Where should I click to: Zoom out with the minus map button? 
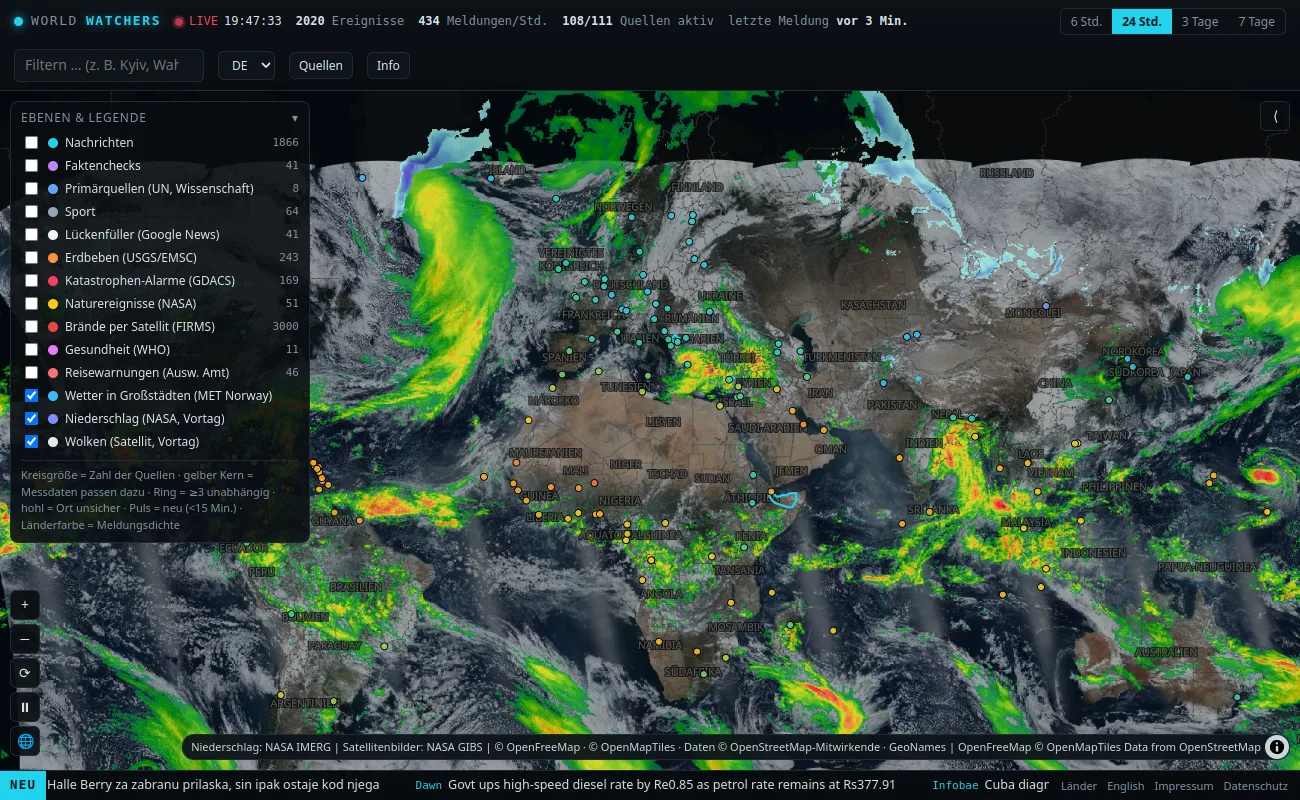[25, 639]
